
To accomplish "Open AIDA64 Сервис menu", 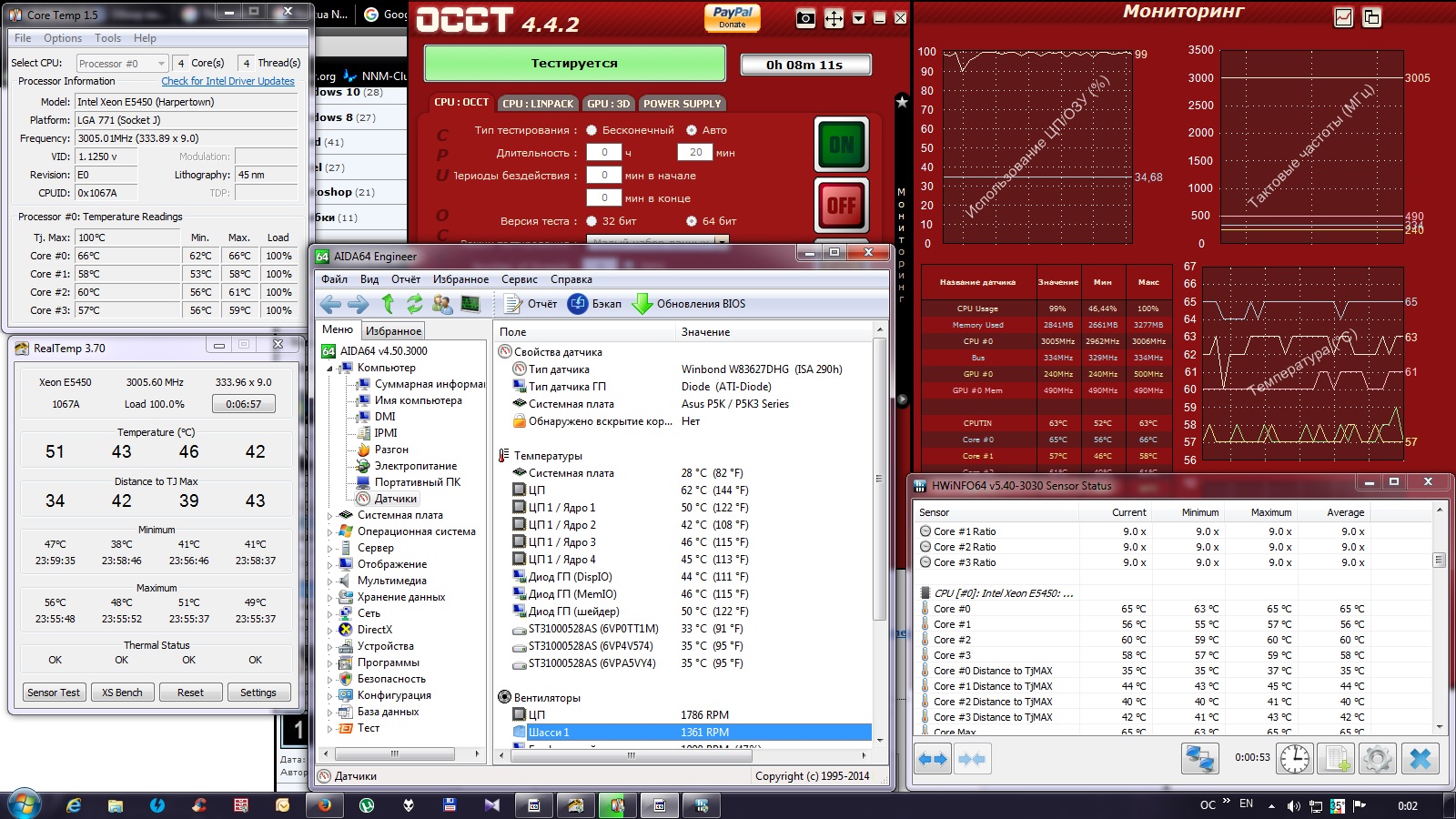I will pyautogui.click(x=520, y=279).
